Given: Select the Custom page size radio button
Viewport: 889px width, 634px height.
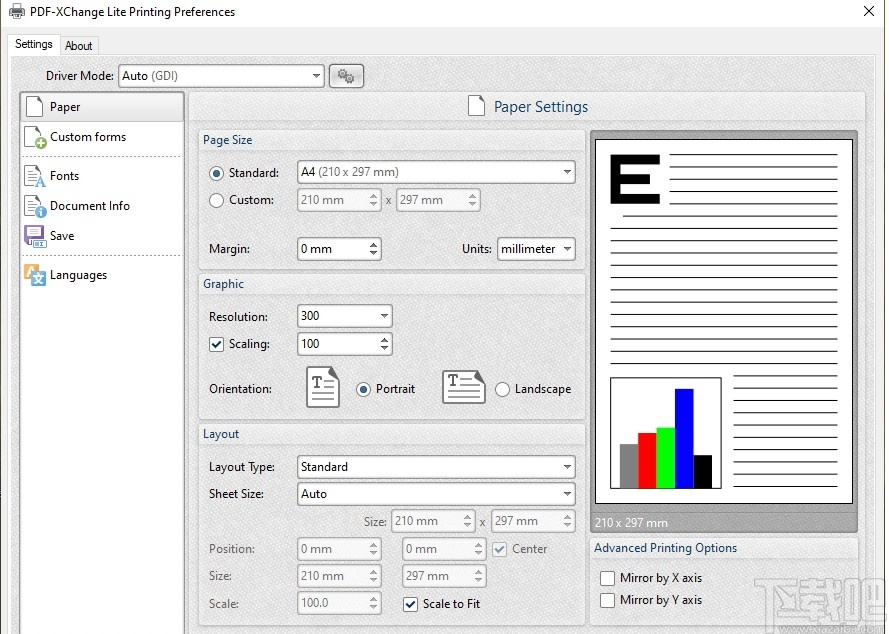Looking at the screenshot, I should (x=215, y=200).
